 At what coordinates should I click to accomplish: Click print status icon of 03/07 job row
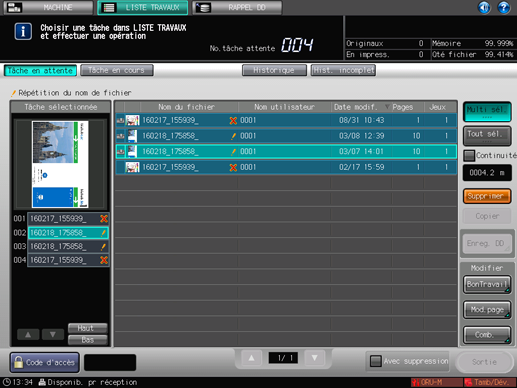[x=120, y=152]
